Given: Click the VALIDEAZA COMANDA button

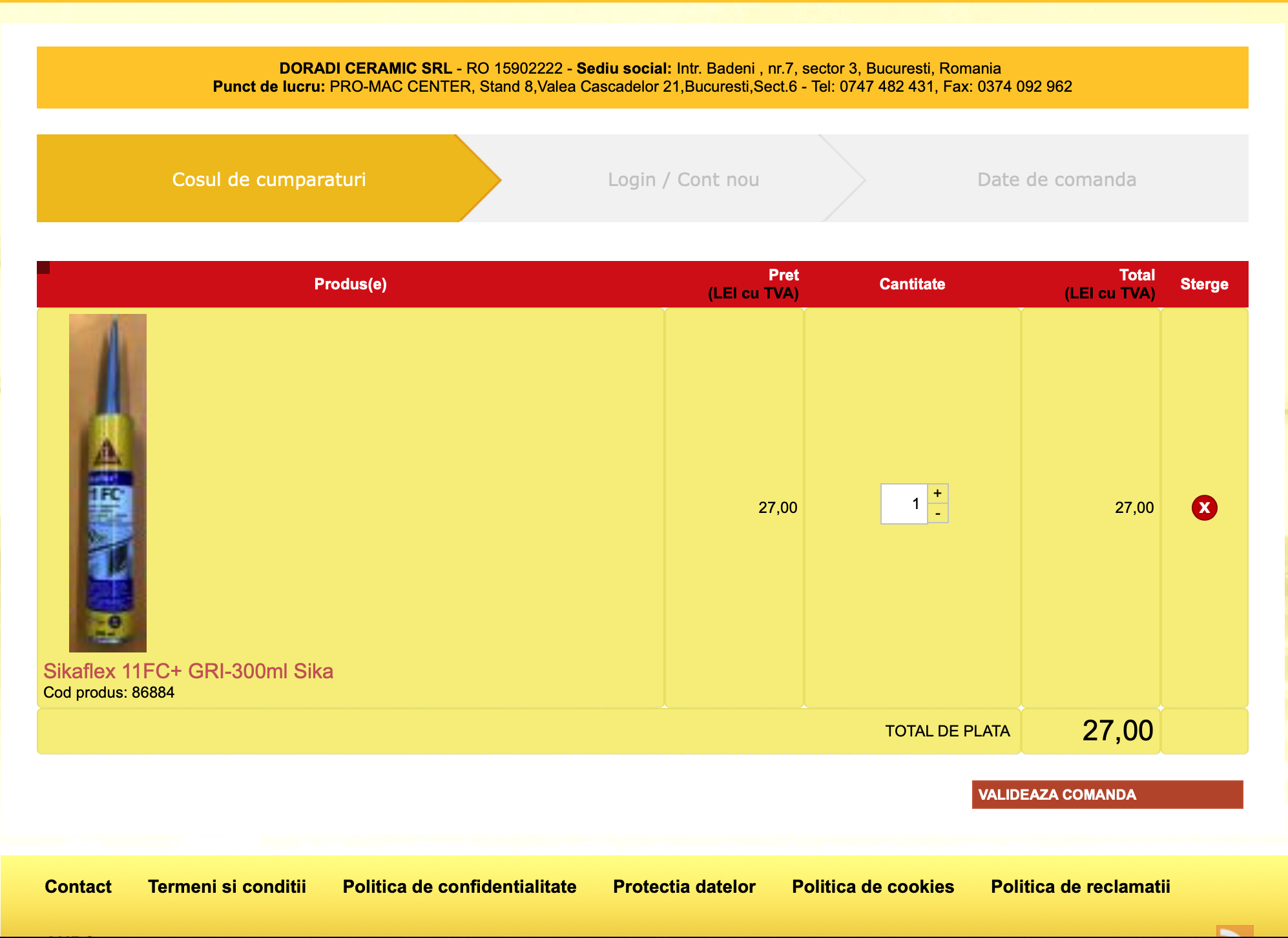Looking at the screenshot, I should (1107, 795).
